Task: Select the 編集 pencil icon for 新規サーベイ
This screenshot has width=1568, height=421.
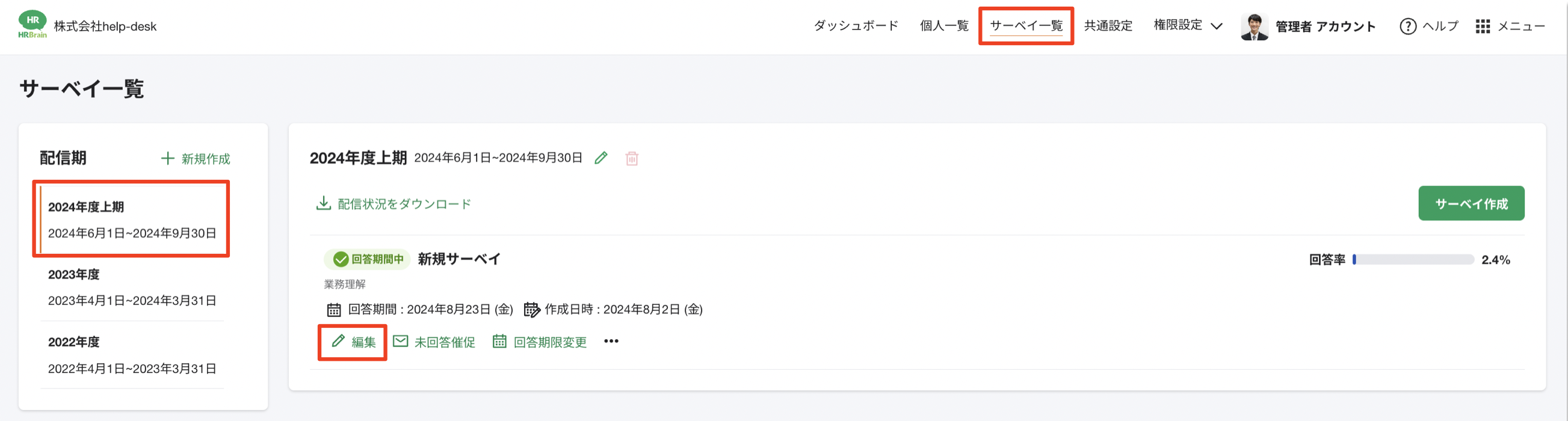Action: tap(338, 340)
